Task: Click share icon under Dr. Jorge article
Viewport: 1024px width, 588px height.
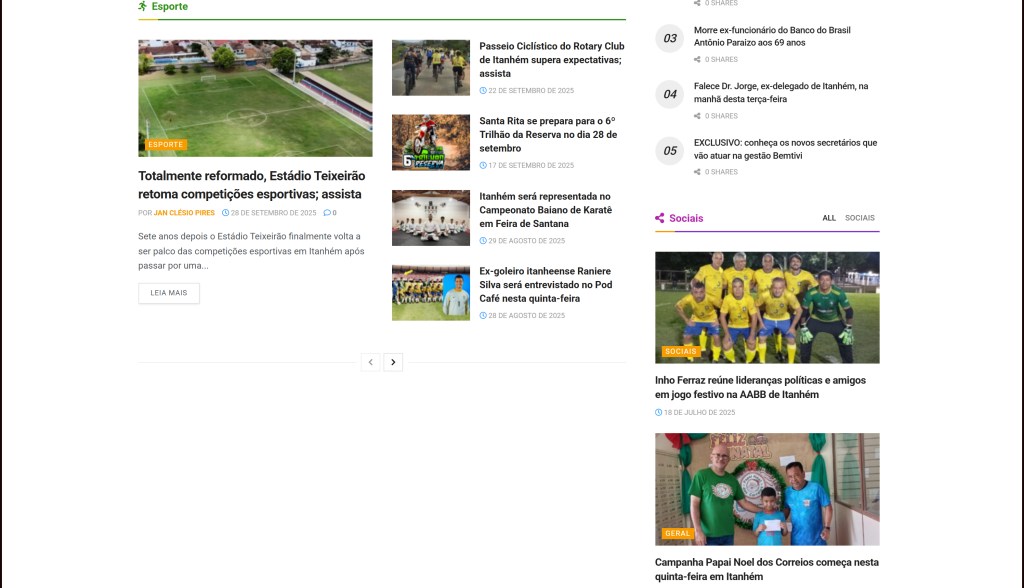Action: click(697, 116)
